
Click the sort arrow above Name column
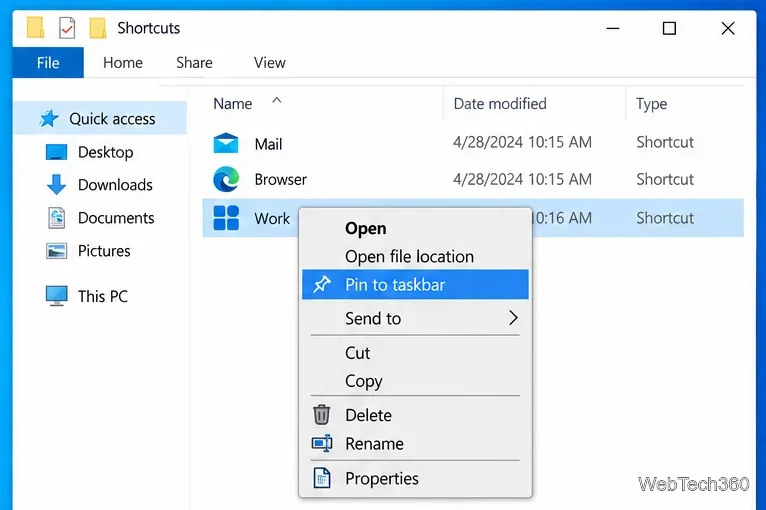click(277, 100)
